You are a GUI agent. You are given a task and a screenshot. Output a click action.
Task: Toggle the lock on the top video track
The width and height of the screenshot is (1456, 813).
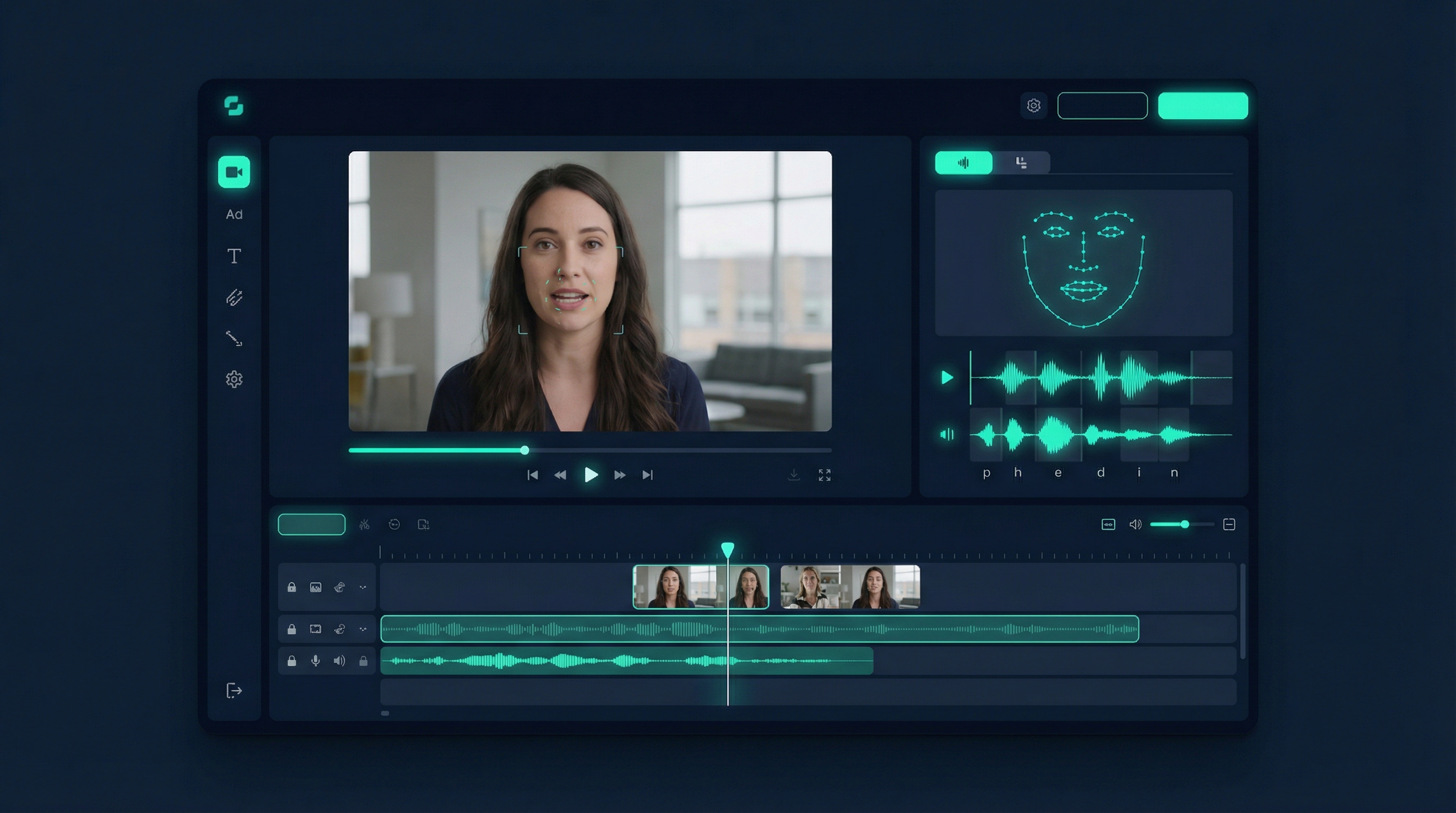292,588
